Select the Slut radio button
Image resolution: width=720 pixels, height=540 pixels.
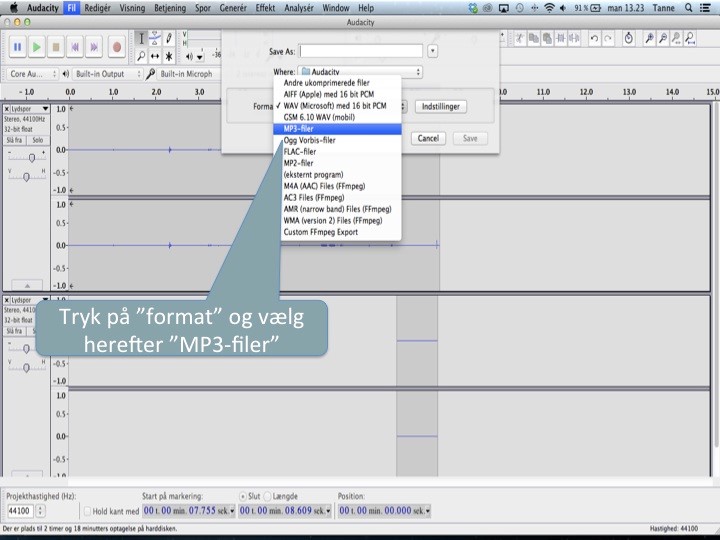242,496
